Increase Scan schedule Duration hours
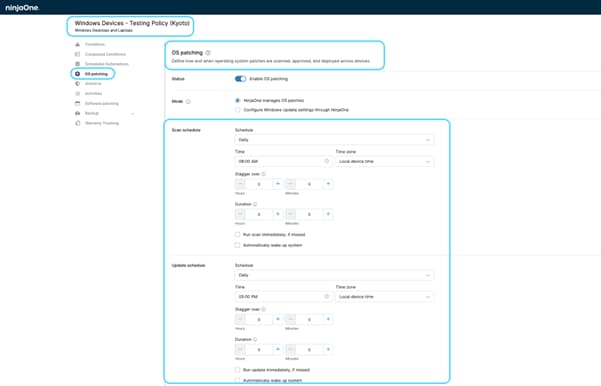Screen dimensions: 601x386 pyautogui.click(x=278, y=214)
